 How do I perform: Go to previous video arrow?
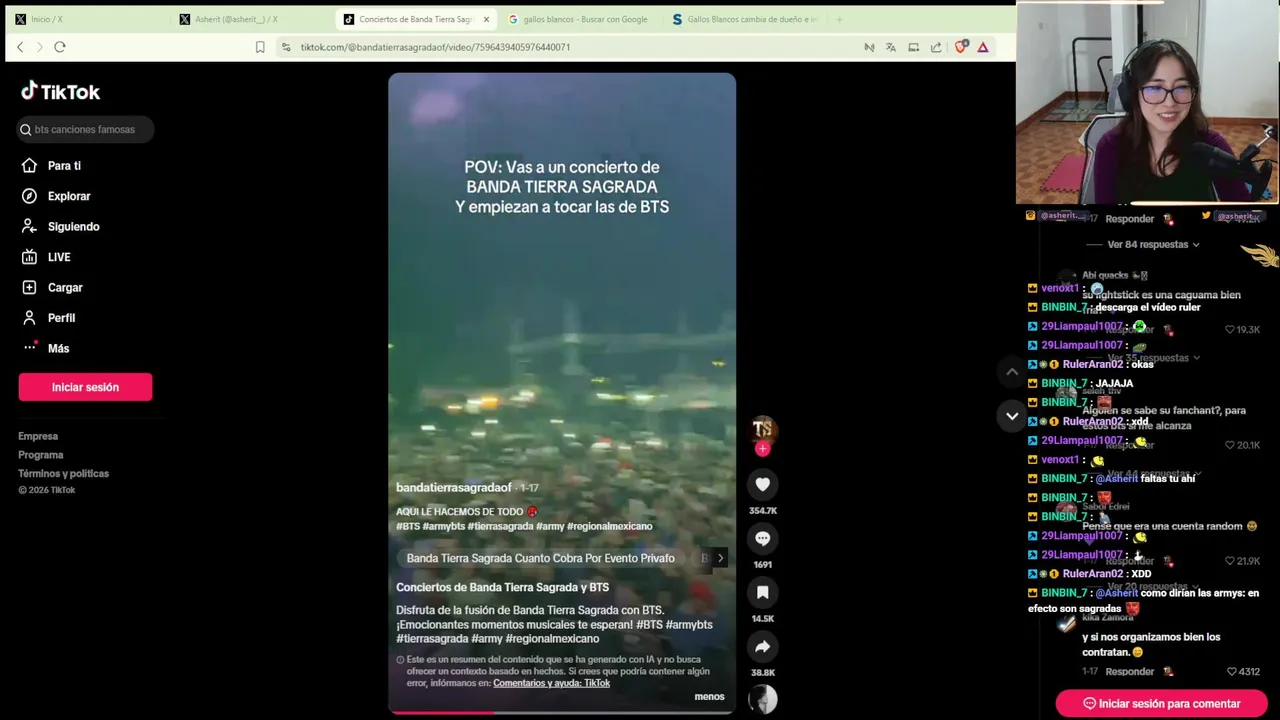tap(1012, 371)
